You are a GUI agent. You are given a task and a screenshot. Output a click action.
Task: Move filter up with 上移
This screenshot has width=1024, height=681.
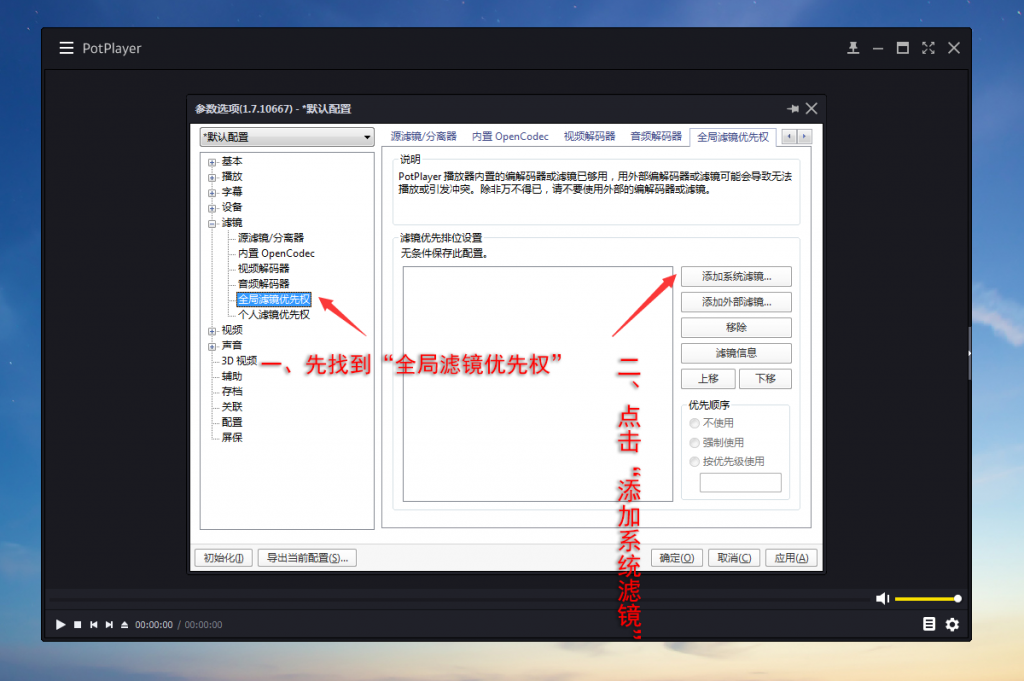[x=708, y=379]
